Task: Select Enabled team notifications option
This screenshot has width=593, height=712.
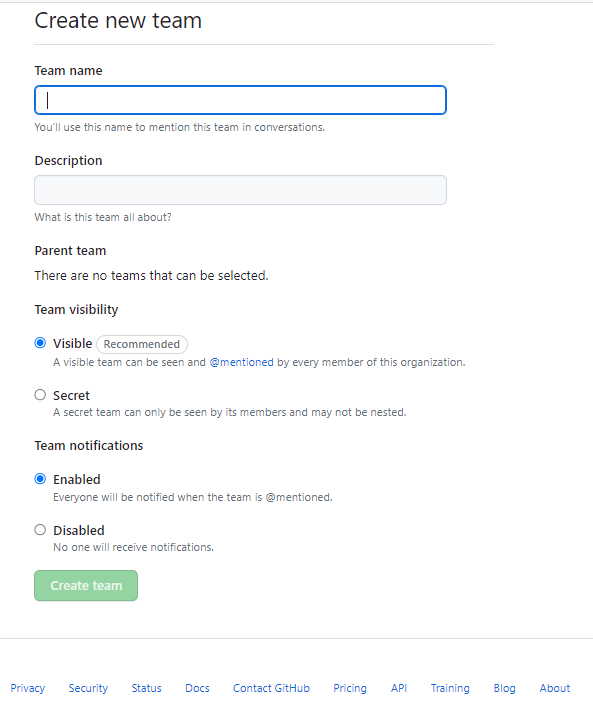Action: pos(40,479)
